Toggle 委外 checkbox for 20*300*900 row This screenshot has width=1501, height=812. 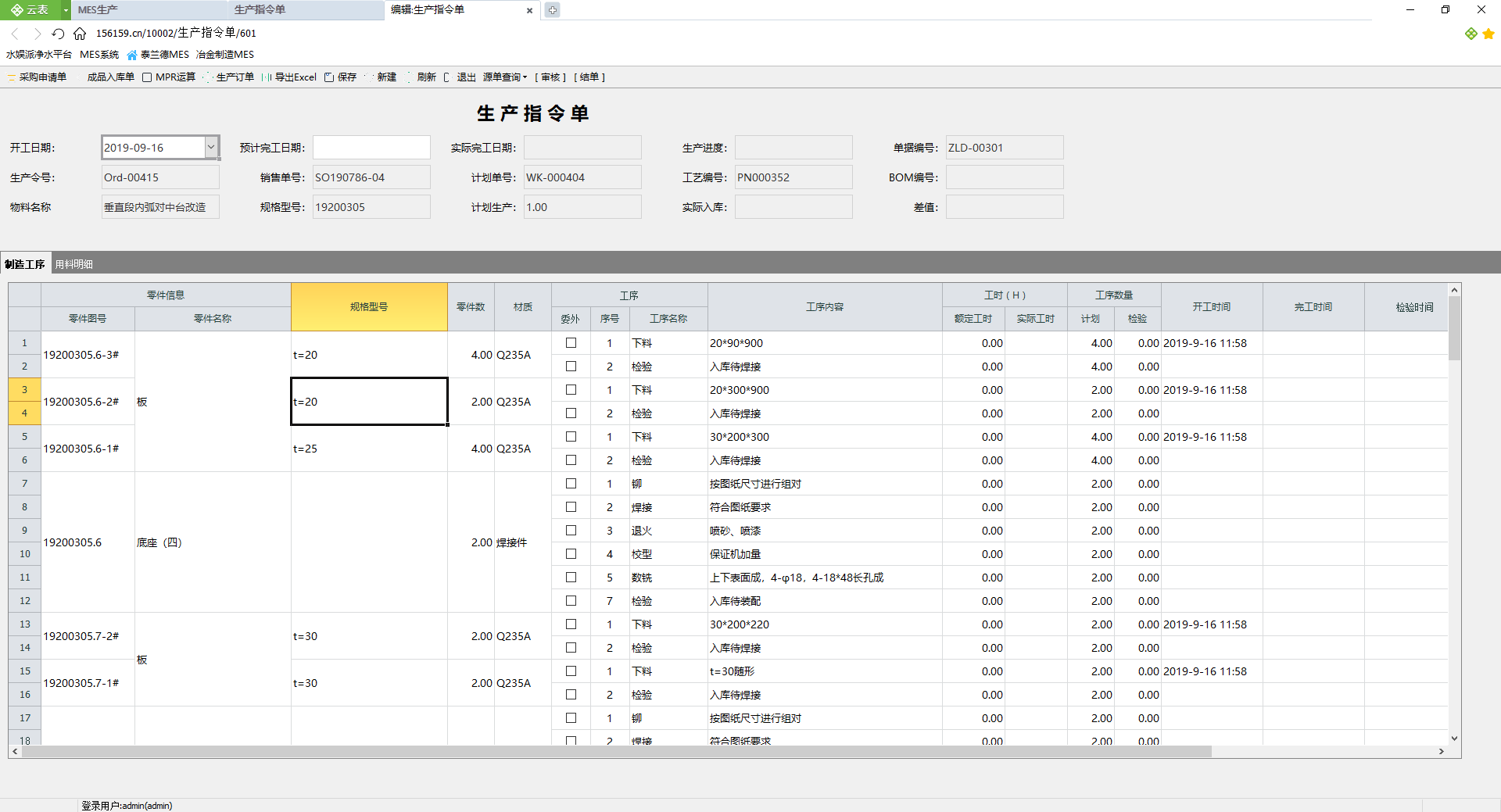click(571, 390)
